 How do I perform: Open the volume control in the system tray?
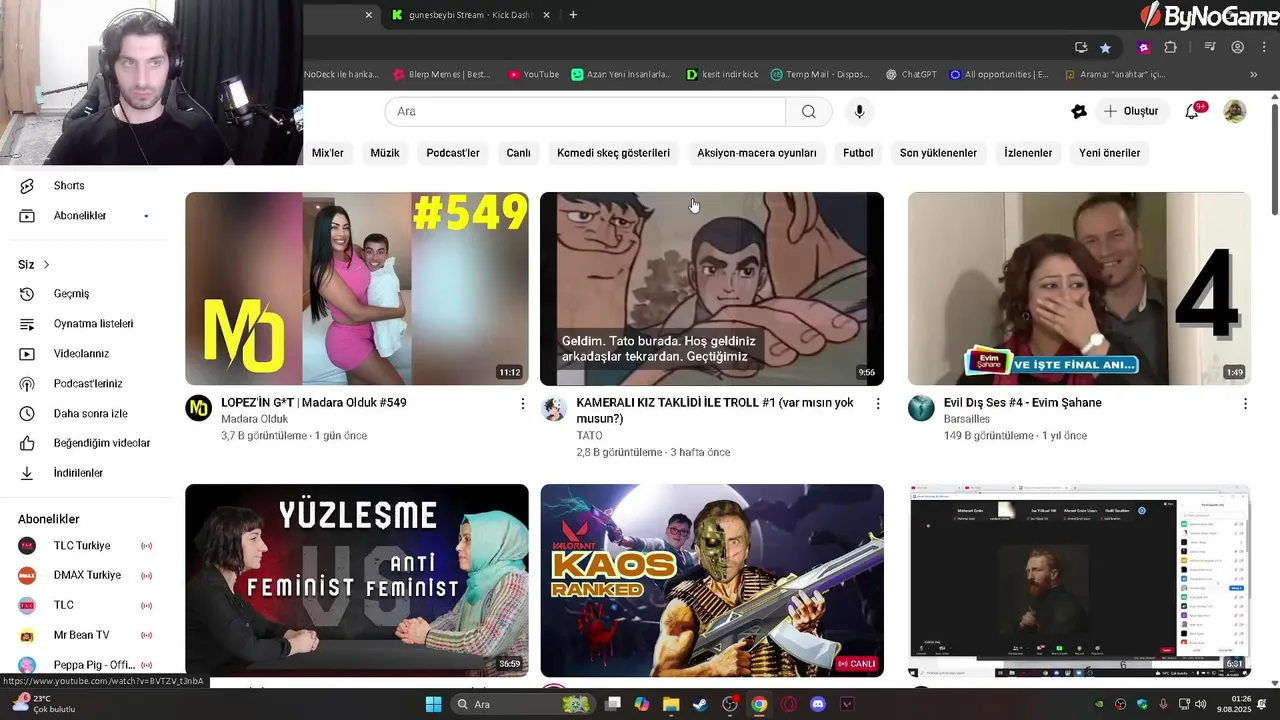coord(1200,704)
